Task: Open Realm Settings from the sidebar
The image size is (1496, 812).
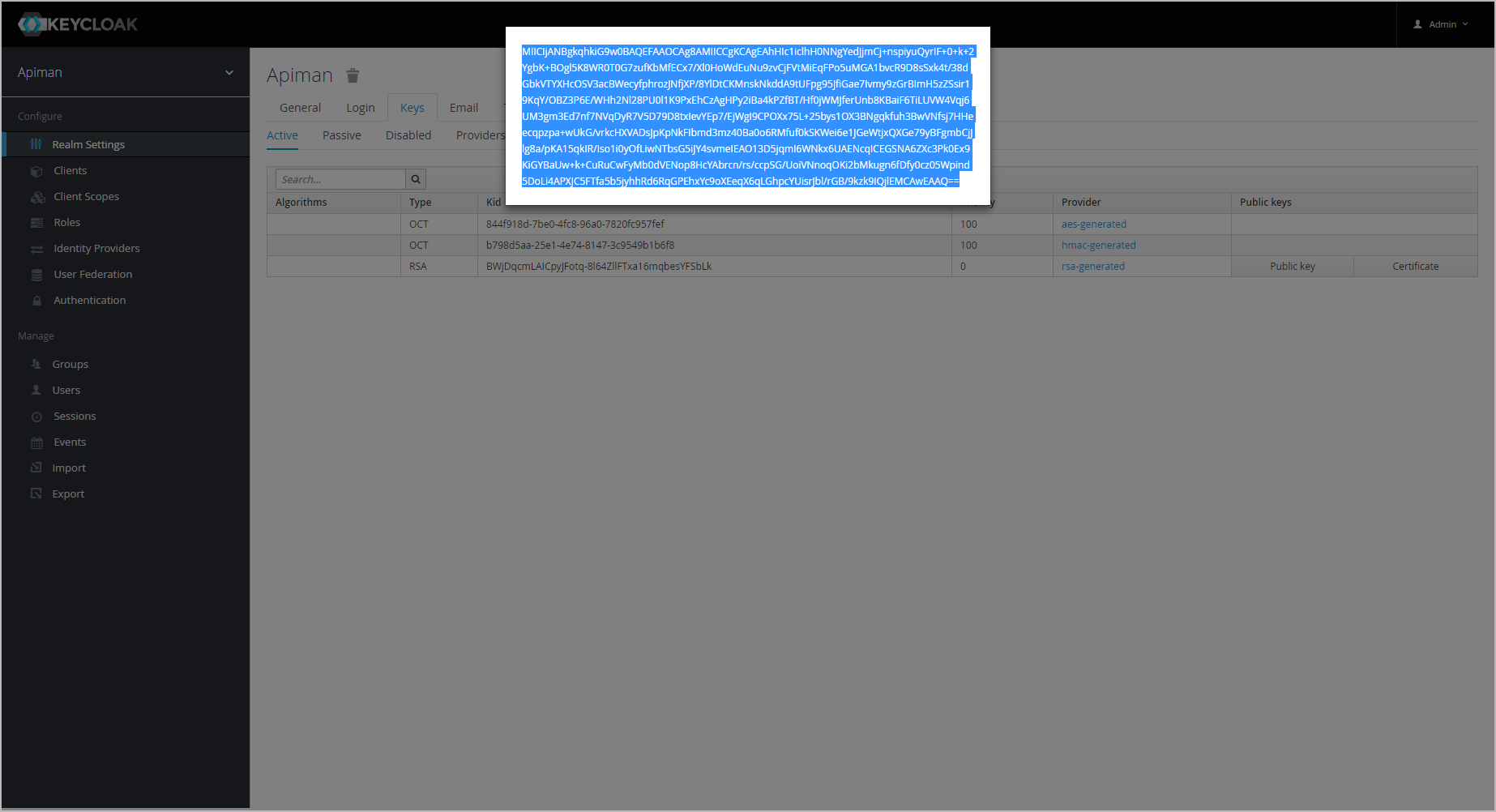Action: [x=88, y=143]
